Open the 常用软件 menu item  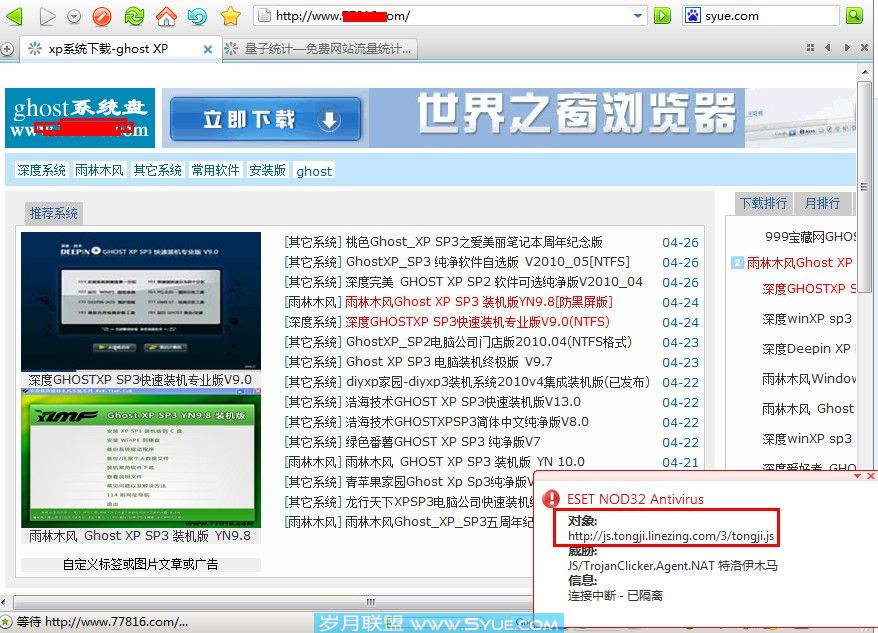(x=215, y=170)
